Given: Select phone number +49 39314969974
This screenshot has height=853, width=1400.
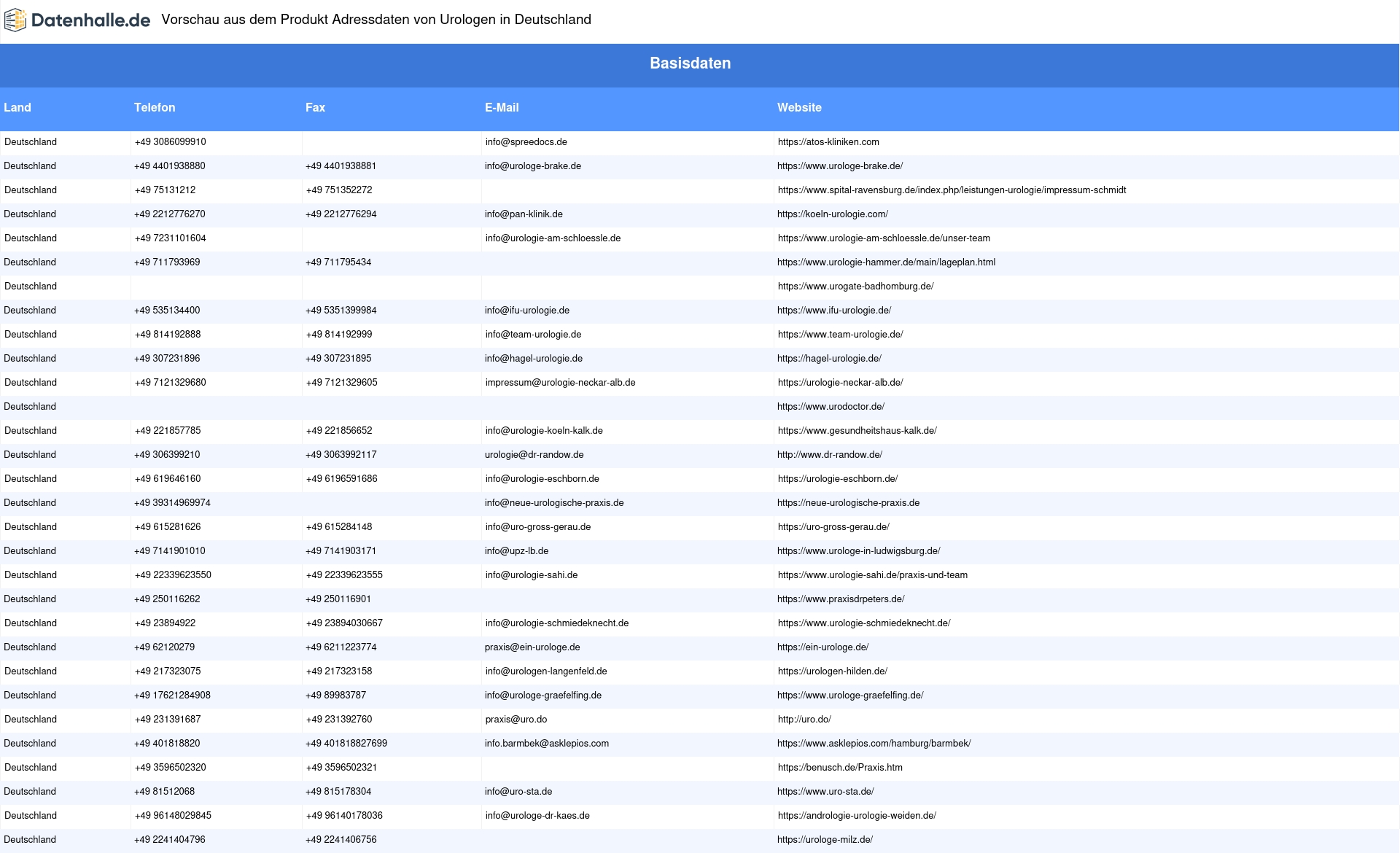Looking at the screenshot, I should click(x=172, y=503).
